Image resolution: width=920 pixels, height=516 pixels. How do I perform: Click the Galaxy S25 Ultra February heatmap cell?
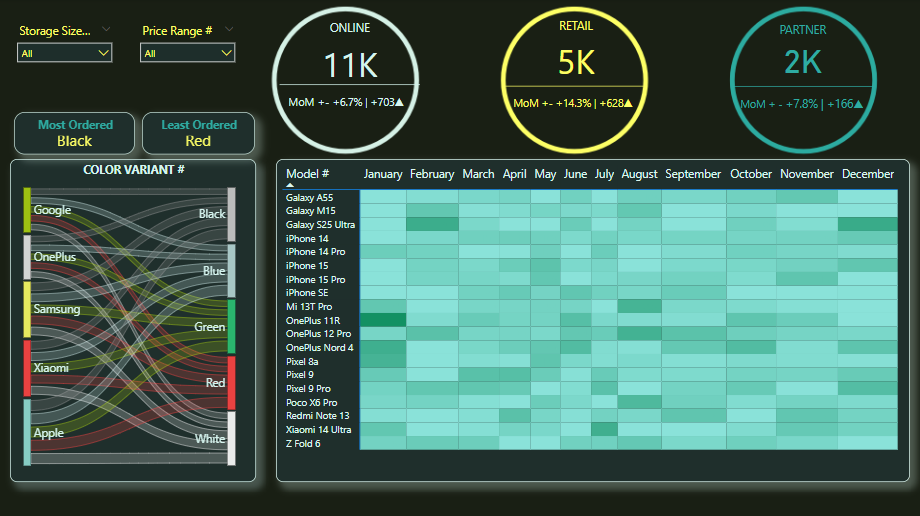(432, 224)
